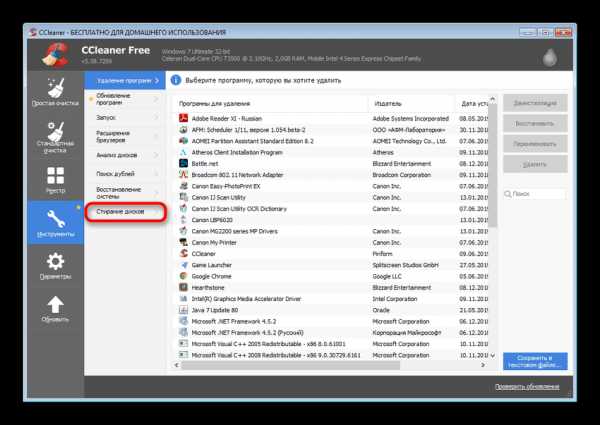Click horizontal scrollbar thumb under list
The height and width of the screenshot is (425, 600).
pyautogui.click(x=290, y=365)
